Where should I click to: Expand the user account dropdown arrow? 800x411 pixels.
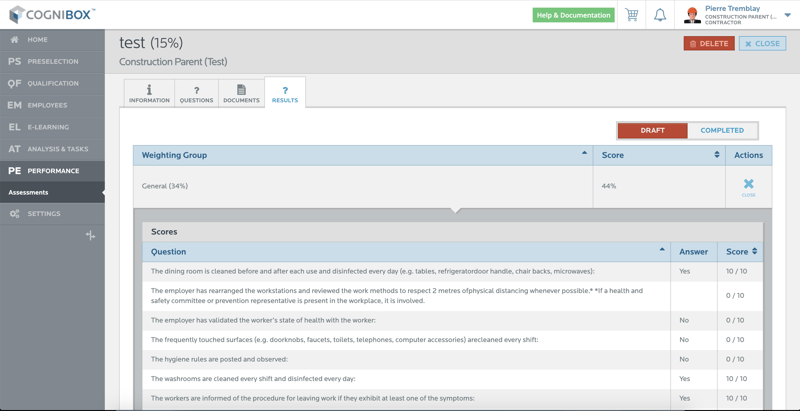pos(787,15)
